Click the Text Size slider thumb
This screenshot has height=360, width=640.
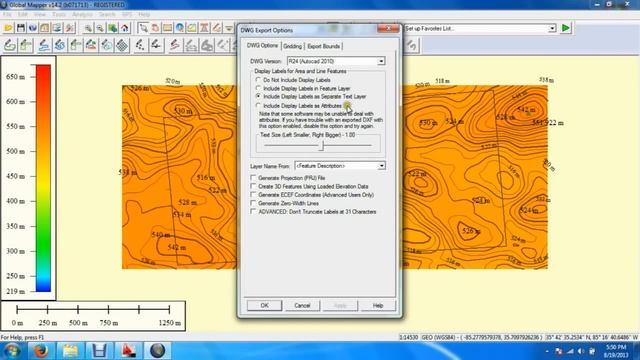[321, 145]
